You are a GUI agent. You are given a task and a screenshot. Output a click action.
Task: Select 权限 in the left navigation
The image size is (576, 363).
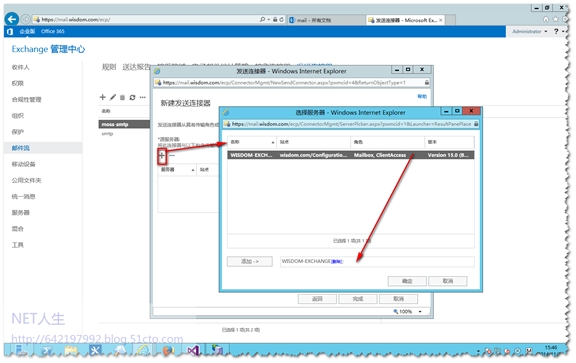pos(18,83)
